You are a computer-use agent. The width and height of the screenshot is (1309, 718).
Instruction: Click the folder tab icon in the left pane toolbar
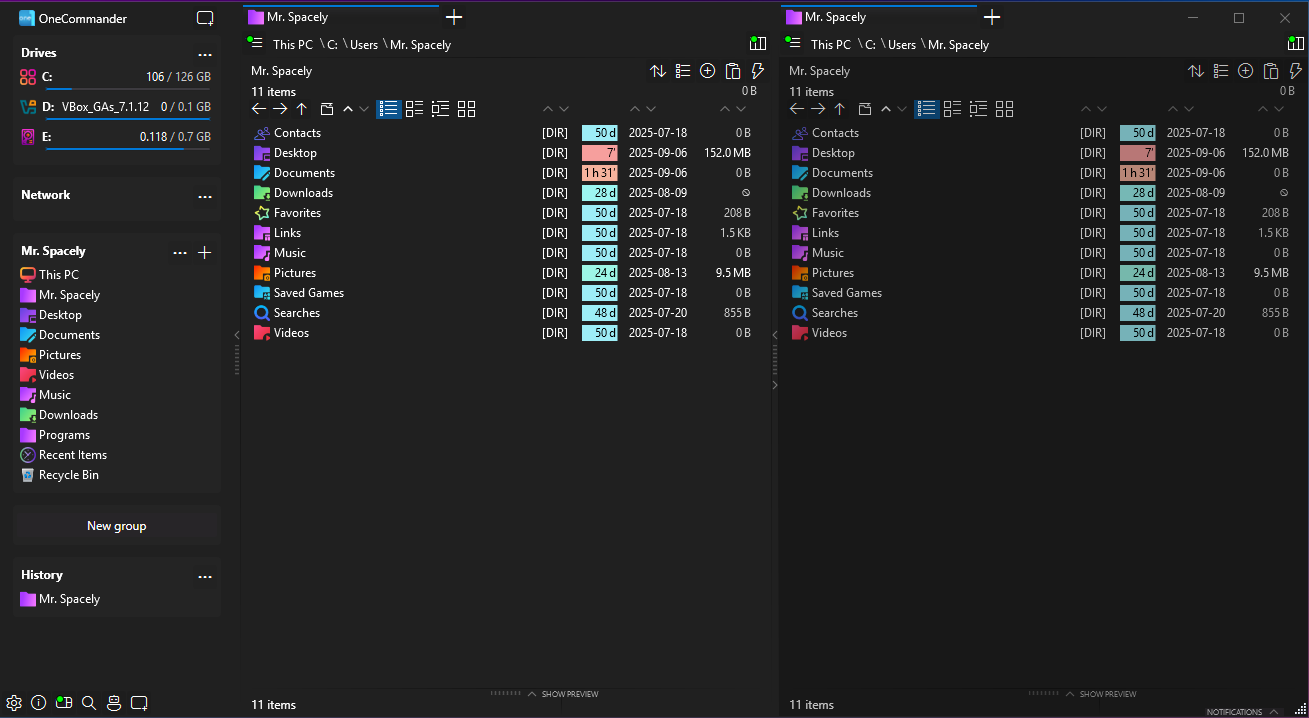click(327, 109)
